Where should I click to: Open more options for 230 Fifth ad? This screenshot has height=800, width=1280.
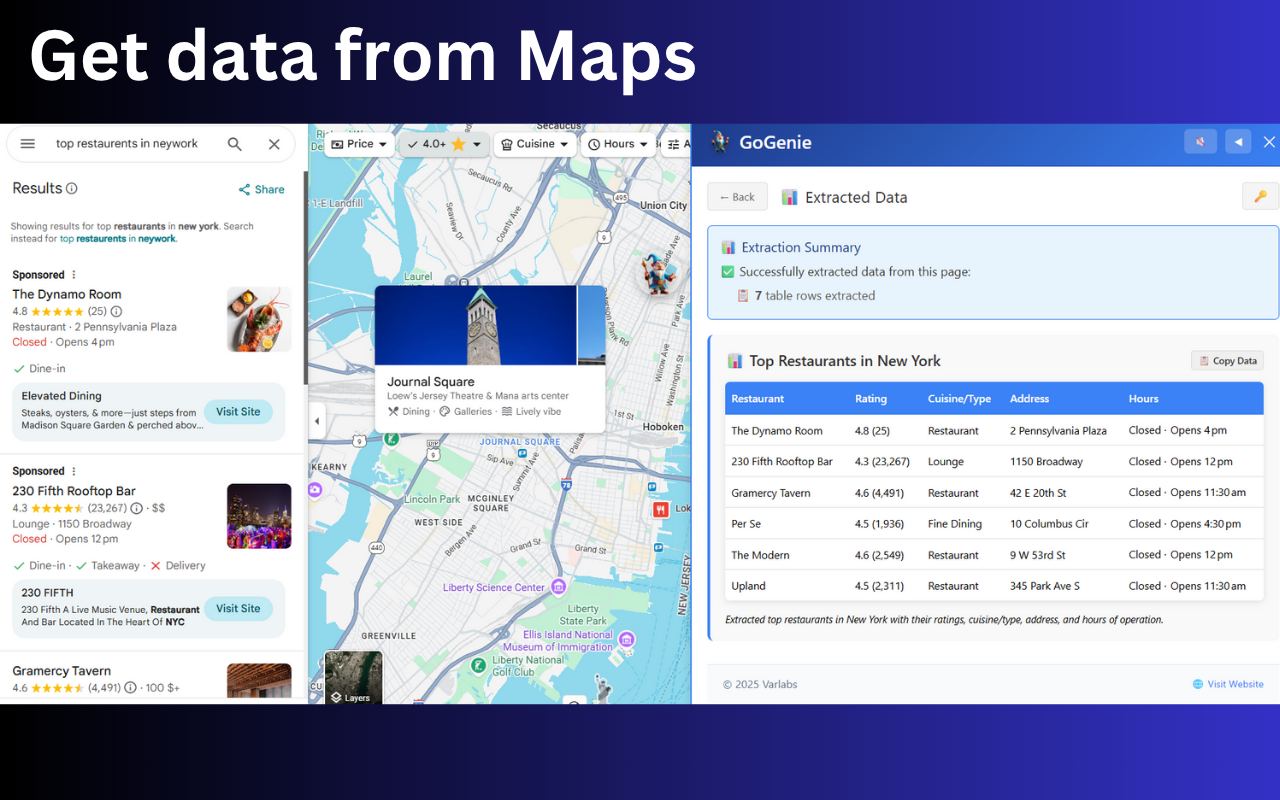point(74,471)
